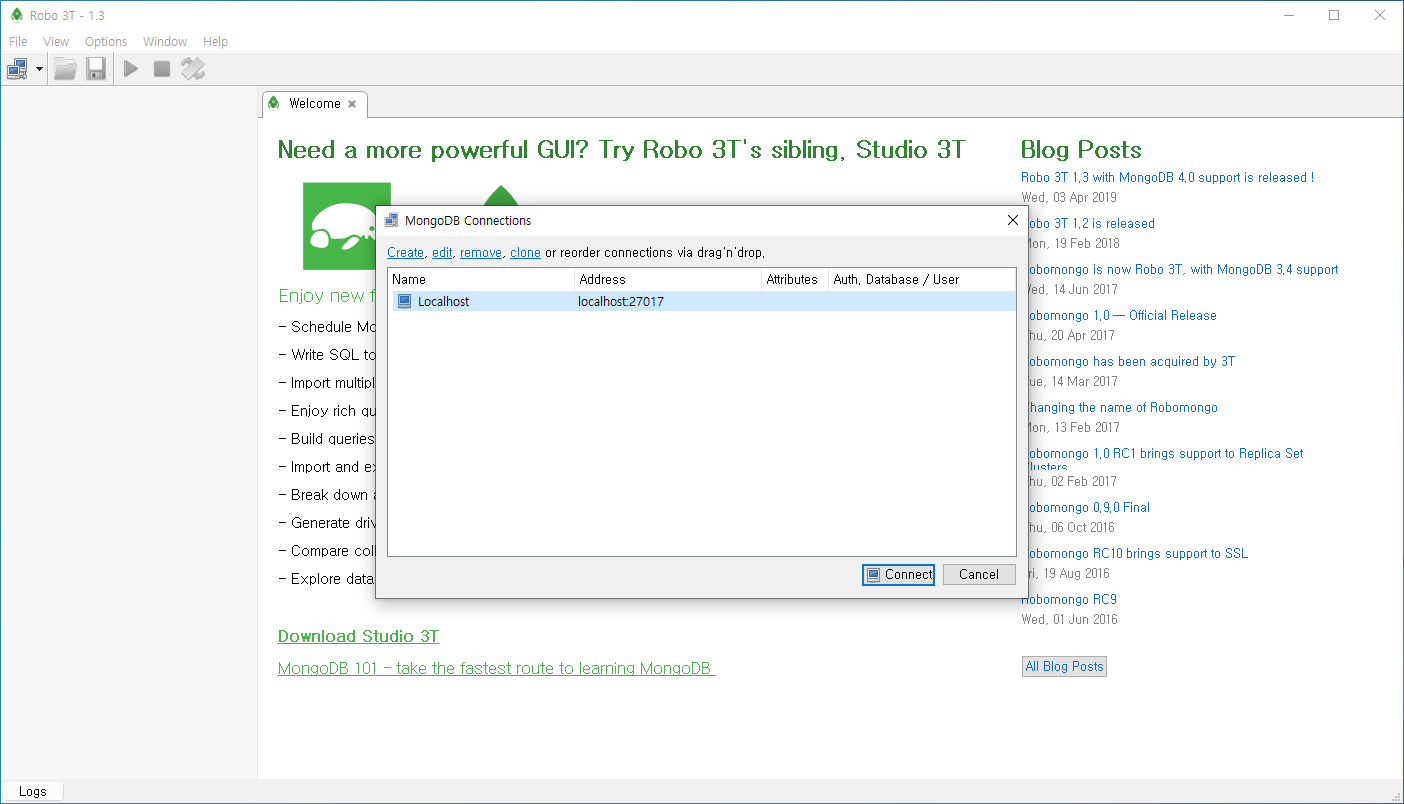Open Robomongo RC10 brings support to SSL post
This screenshot has width=1404, height=804.
click(x=1136, y=553)
